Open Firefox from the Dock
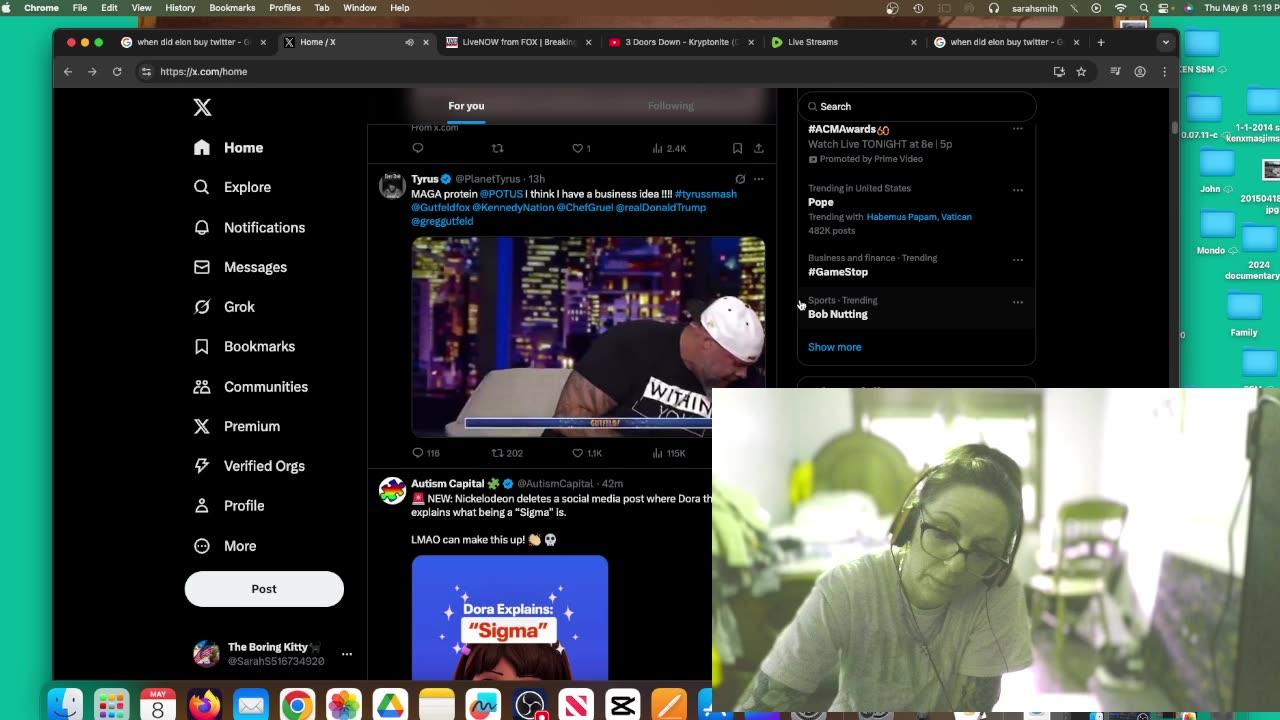 coord(204,705)
